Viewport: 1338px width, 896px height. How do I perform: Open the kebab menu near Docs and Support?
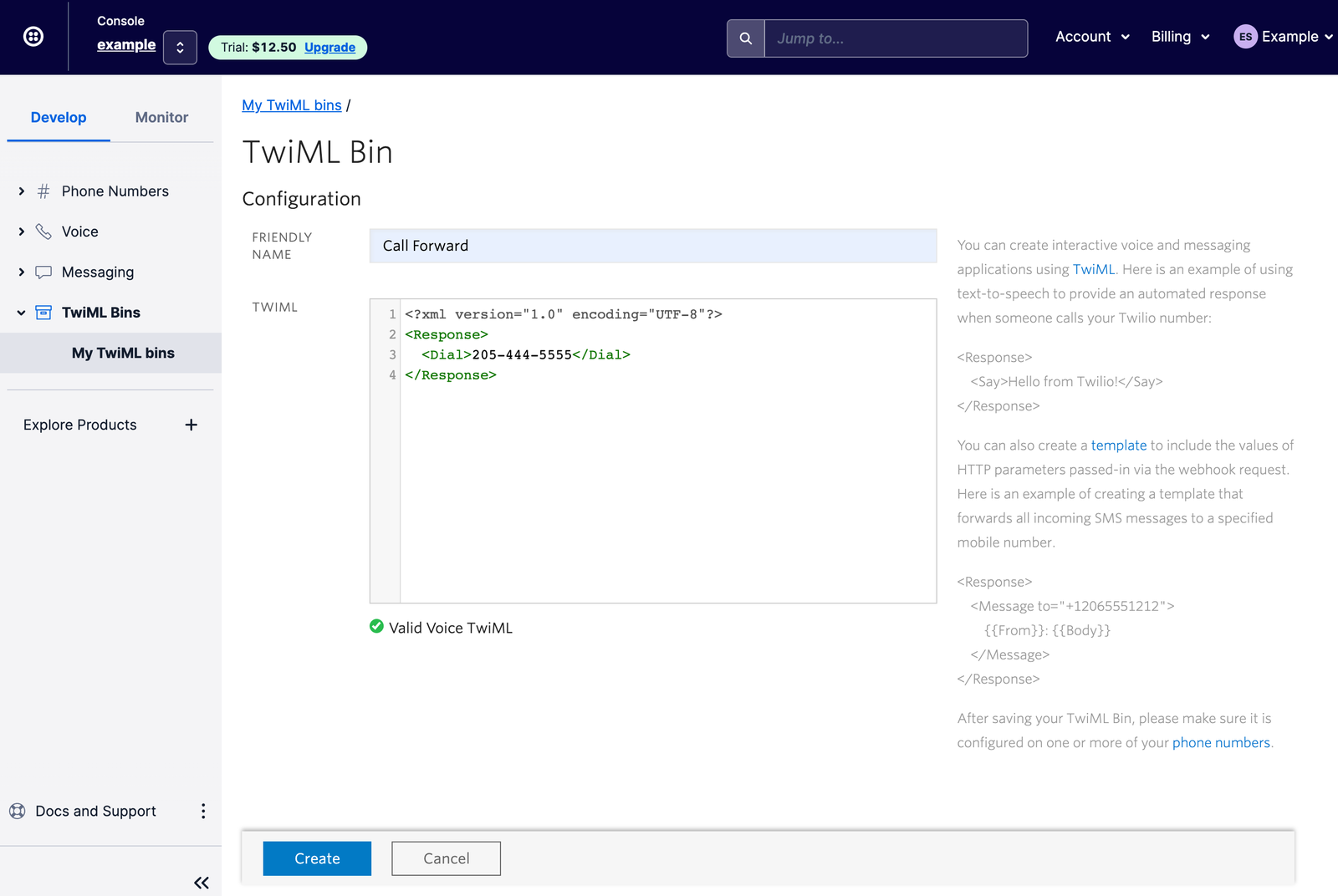(203, 811)
